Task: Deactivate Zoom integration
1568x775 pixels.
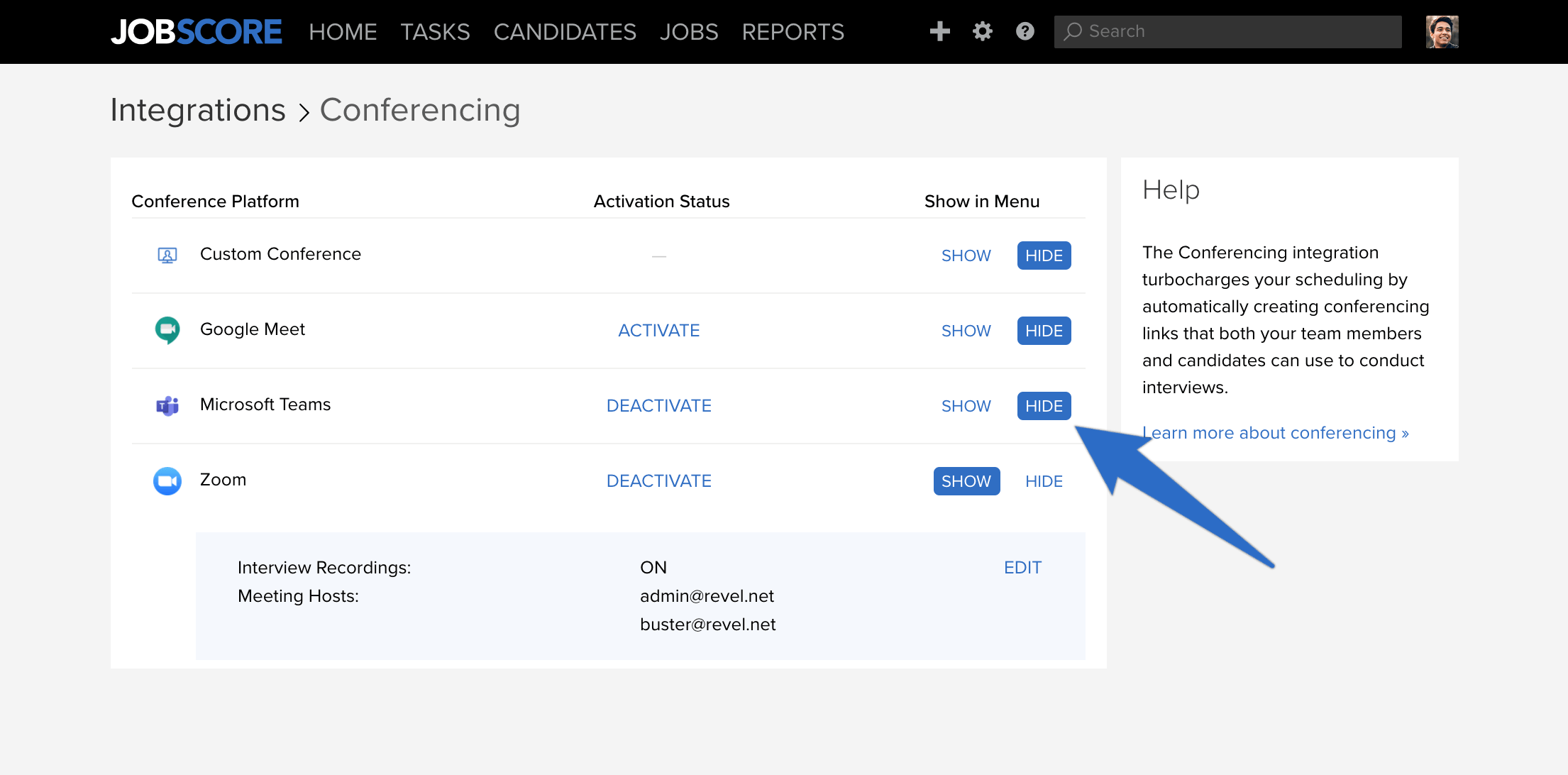Action: click(659, 481)
